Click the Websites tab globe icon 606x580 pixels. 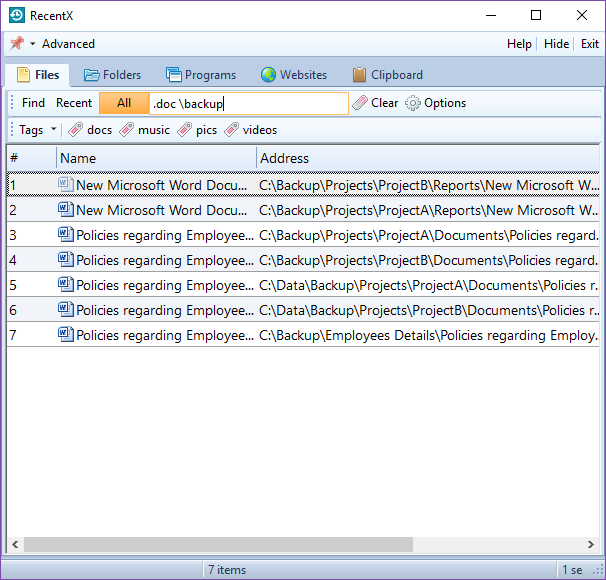coord(268,75)
